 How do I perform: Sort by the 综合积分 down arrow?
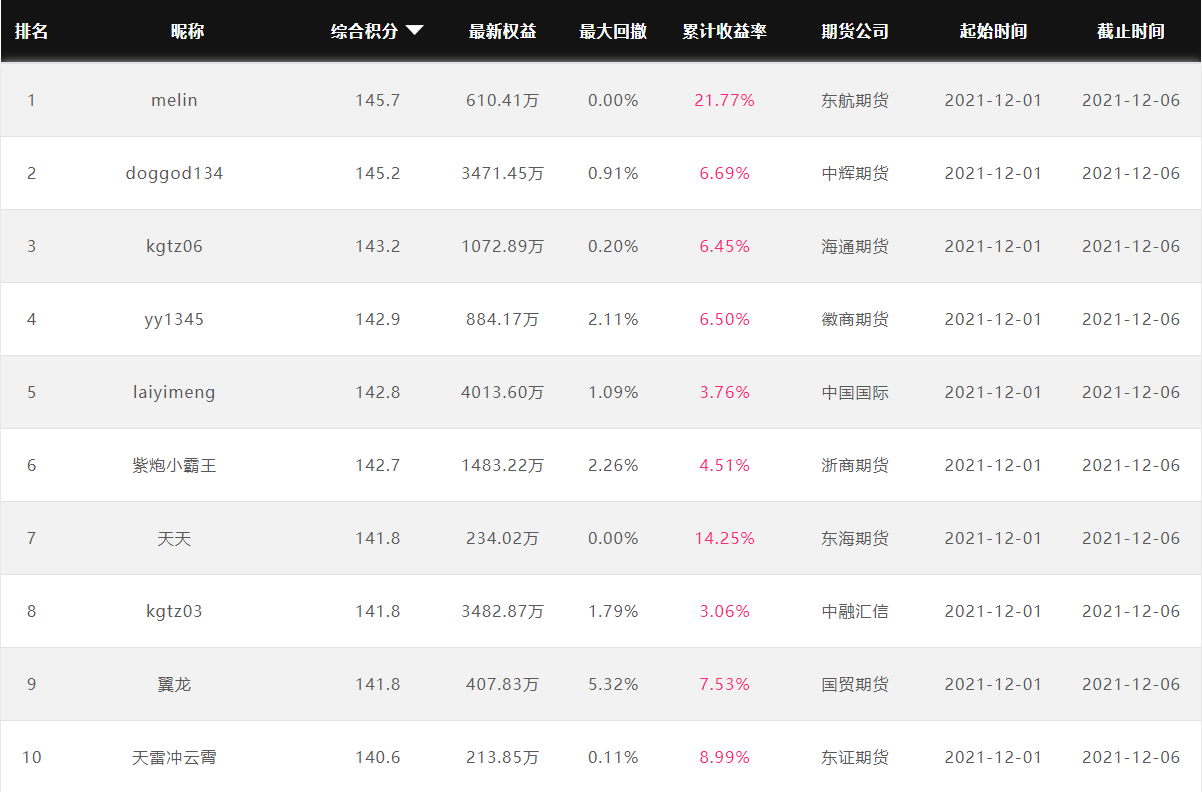click(x=414, y=31)
